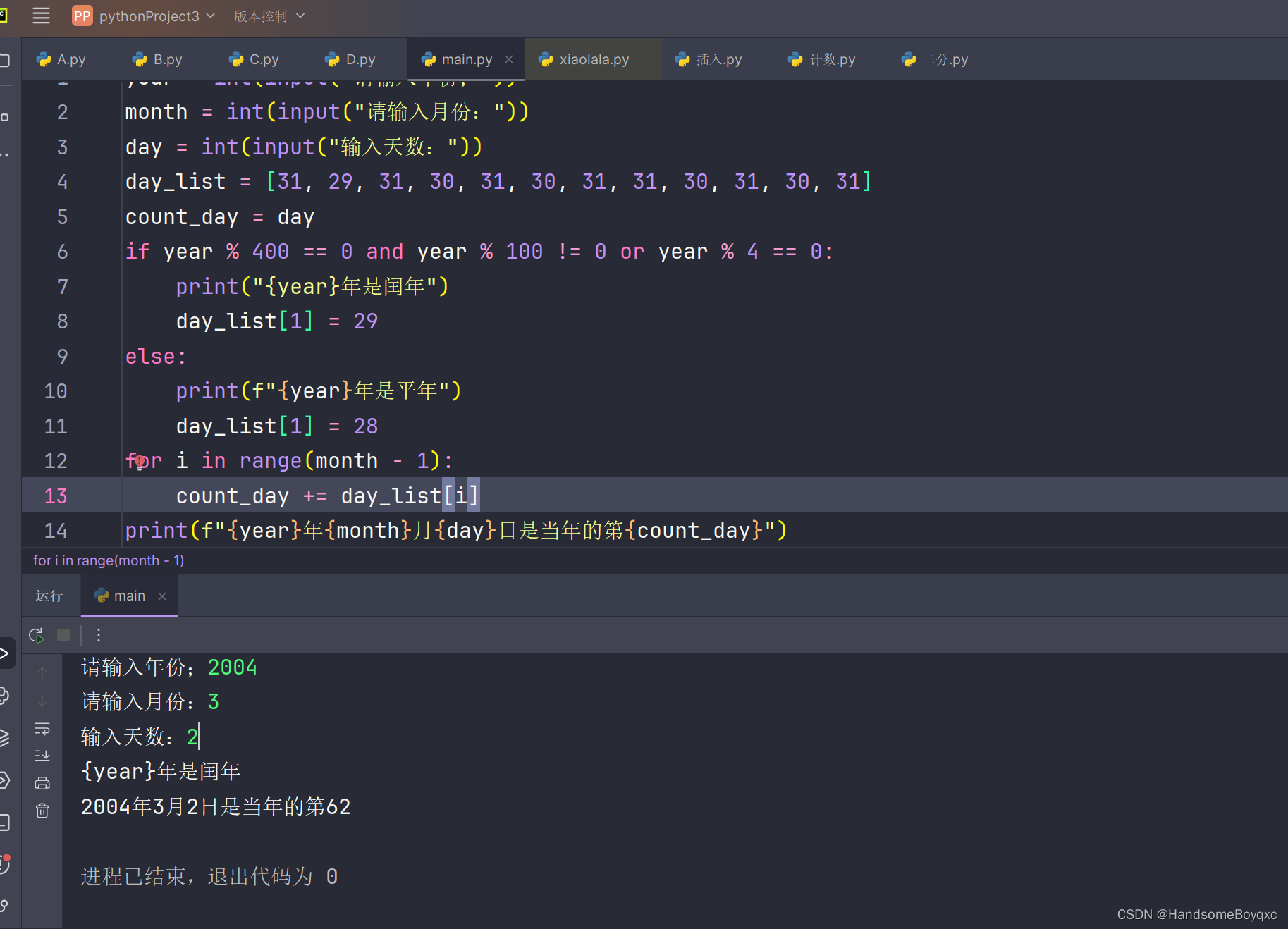Stop the running process
Viewport: 1288px width, 929px height.
pyautogui.click(x=63, y=634)
